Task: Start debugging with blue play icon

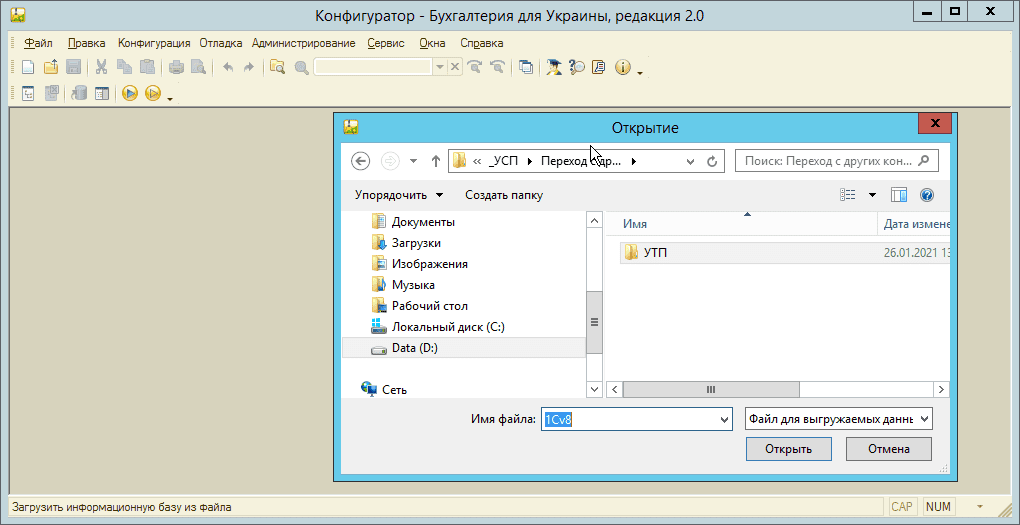Action: pos(129,94)
